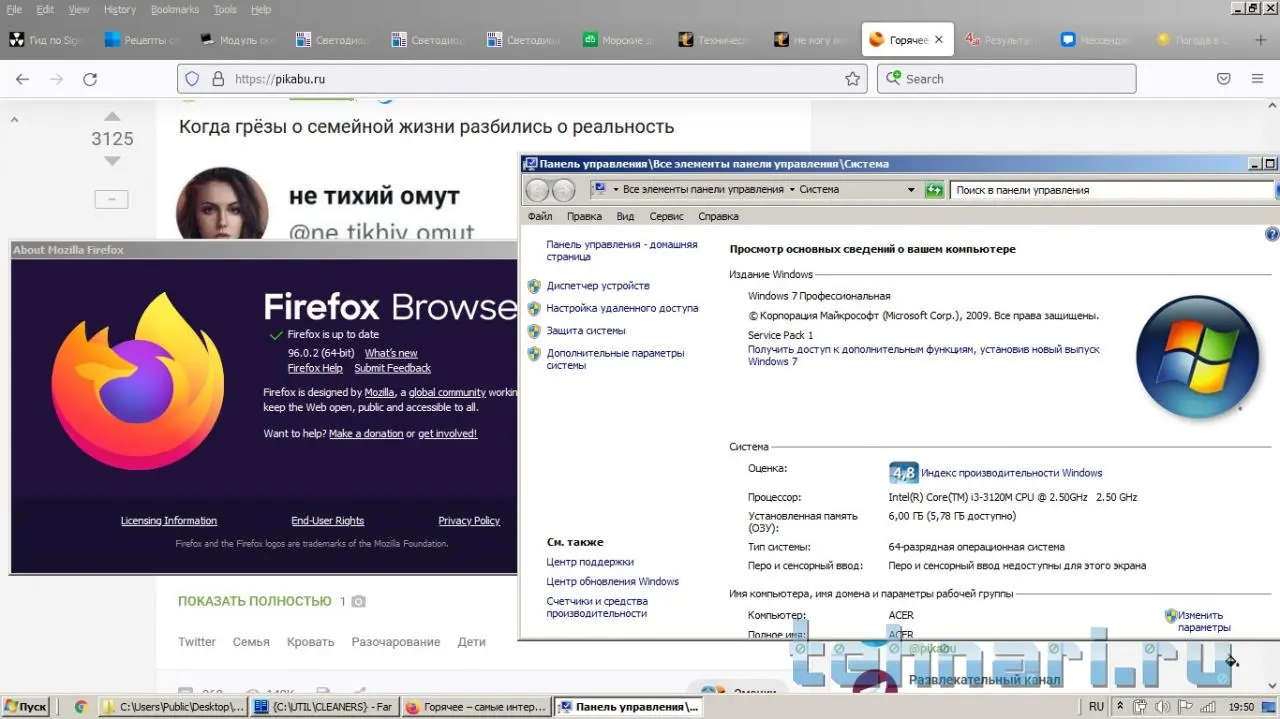Open the Правка menu
The width and height of the screenshot is (1280, 719).
584,216
